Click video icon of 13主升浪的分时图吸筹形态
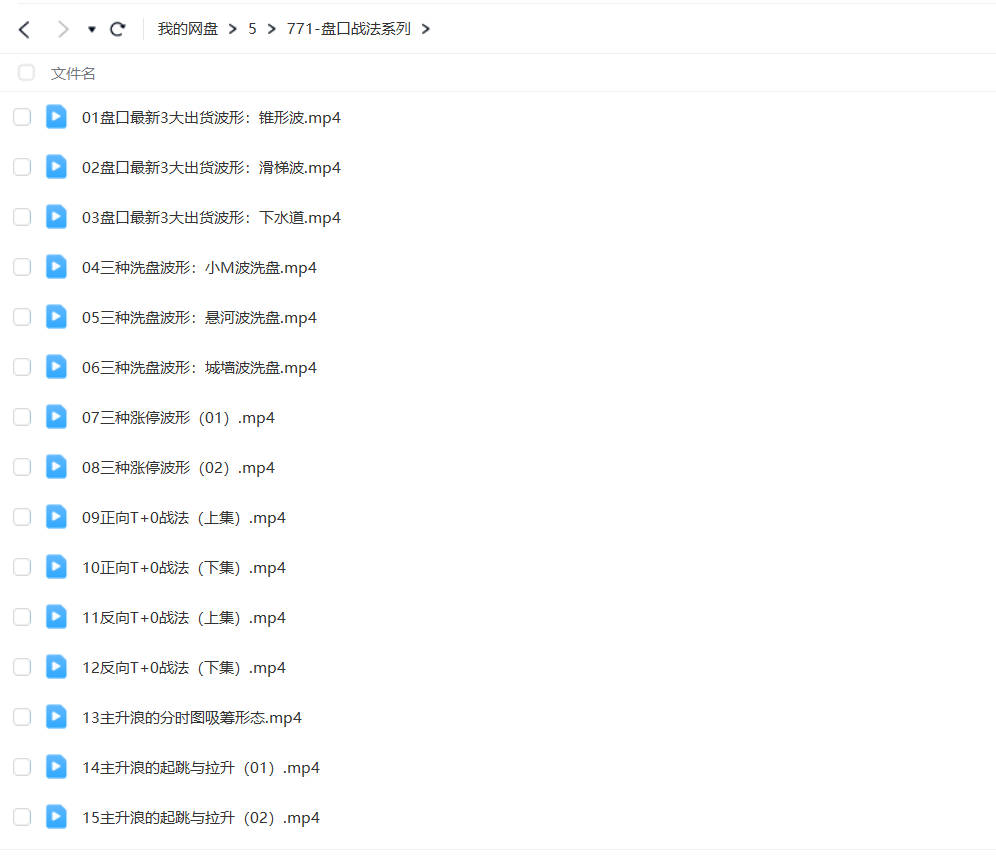Image resolution: width=996 pixels, height=866 pixels. pos(56,717)
